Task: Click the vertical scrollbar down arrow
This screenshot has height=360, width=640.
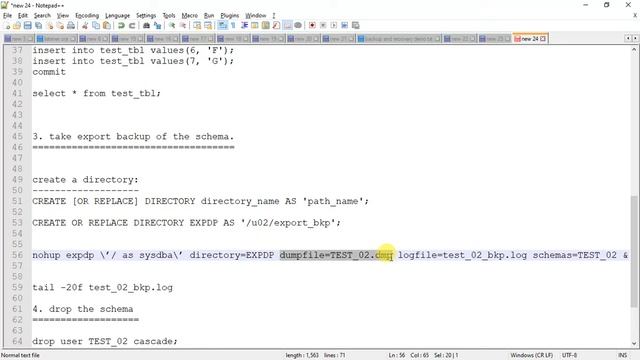Action: (x=634, y=343)
